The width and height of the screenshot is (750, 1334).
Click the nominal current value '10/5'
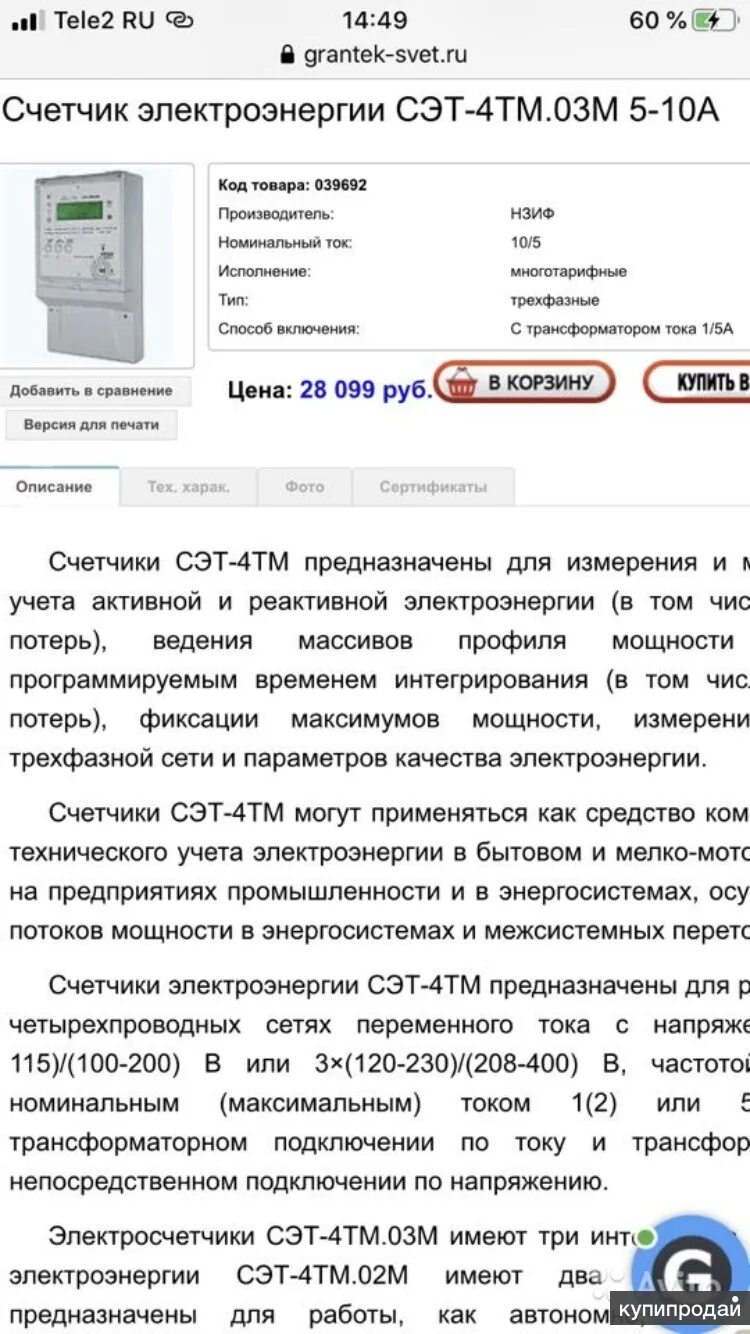click(x=526, y=243)
